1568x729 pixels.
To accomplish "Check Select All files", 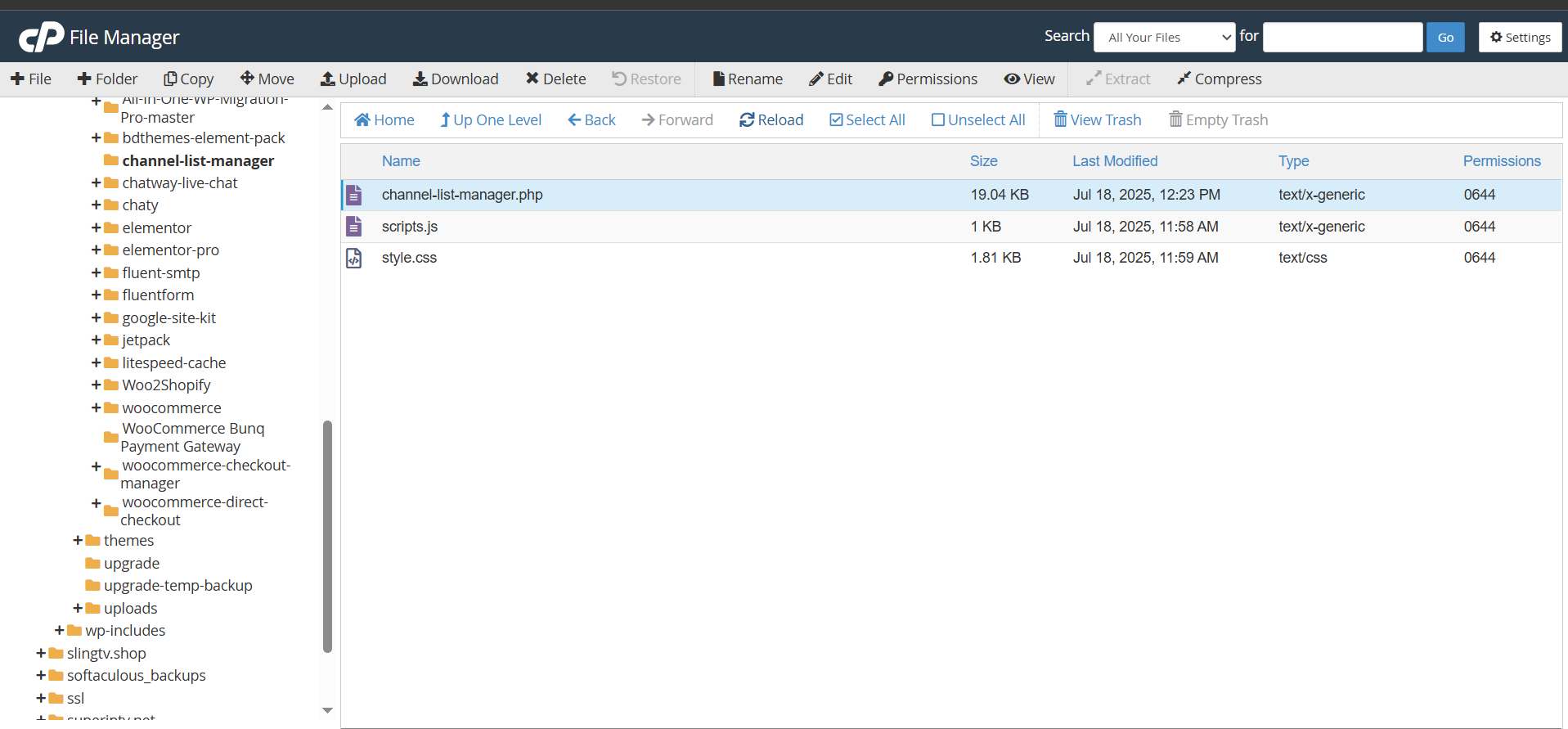I will click(x=867, y=120).
